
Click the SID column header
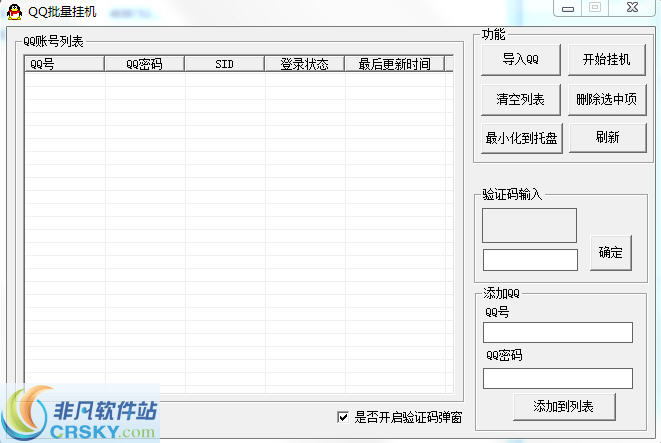point(224,64)
